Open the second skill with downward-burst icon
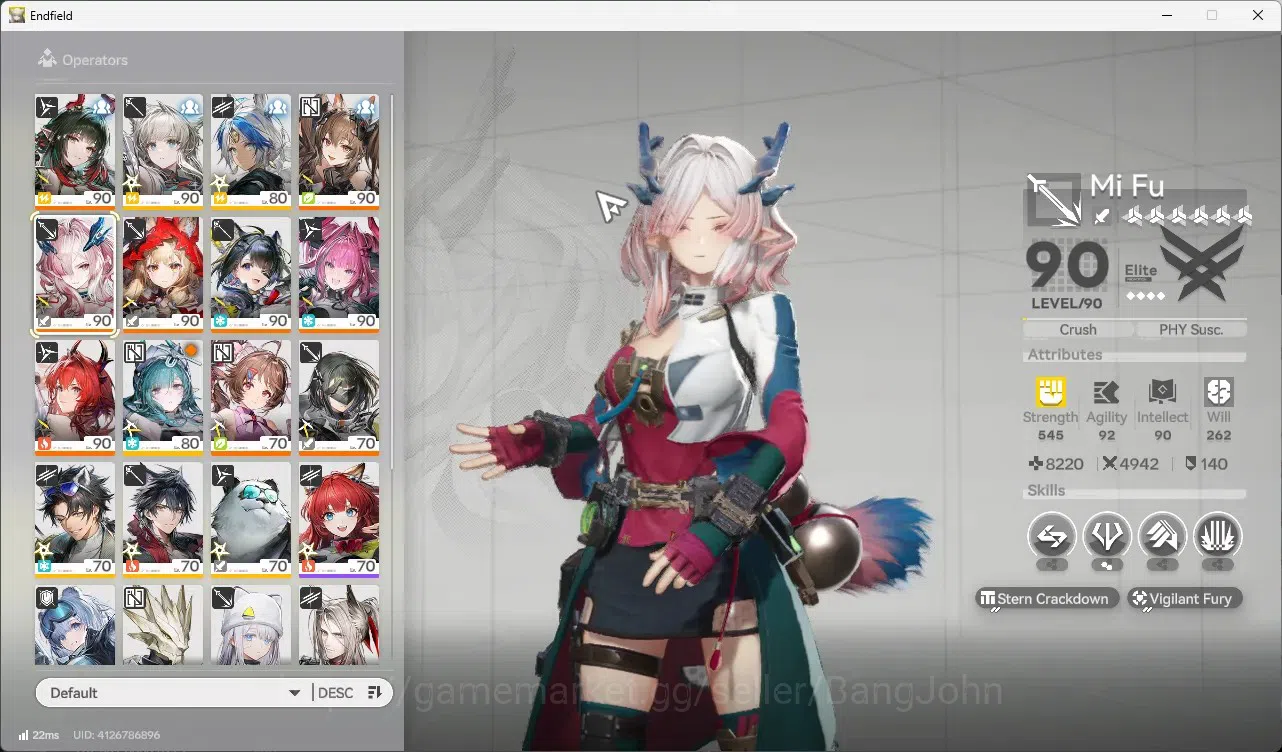 pos(1107,536)
